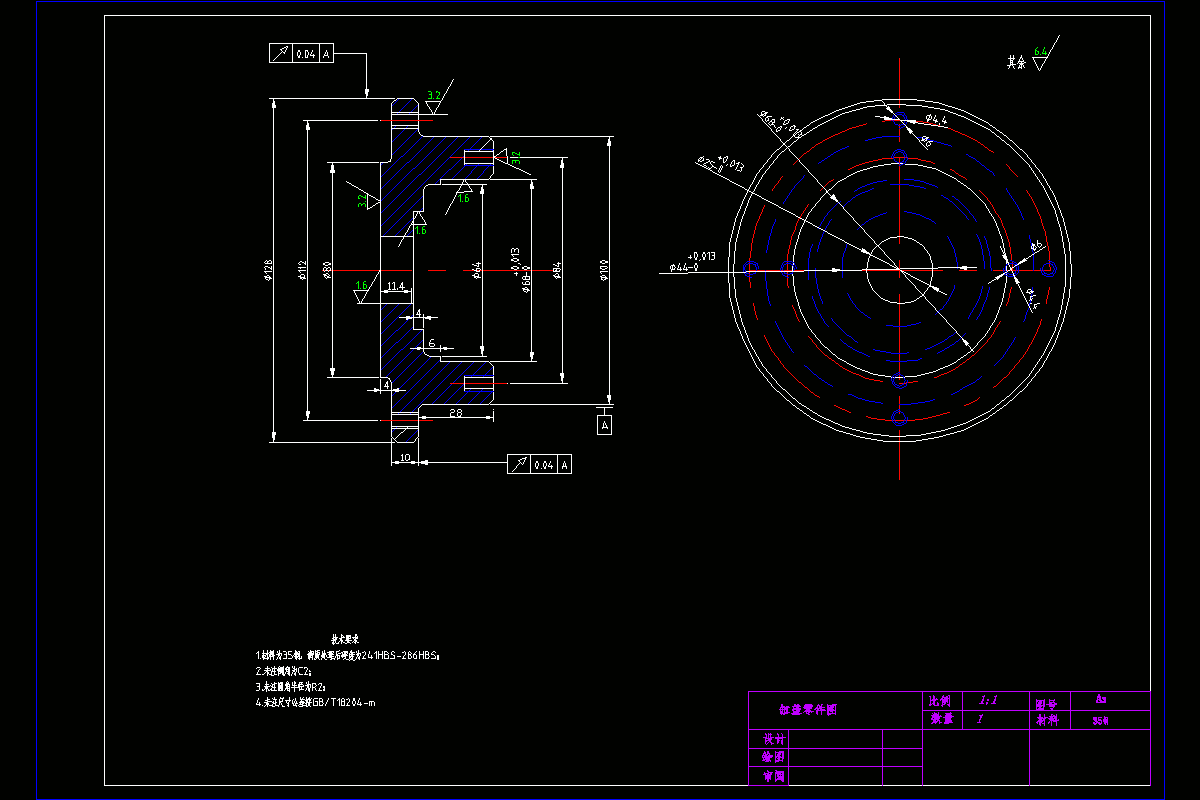
Task: Select the bottom 0.04 A runout tolerance frame
Action: click(x=539, y=464)
